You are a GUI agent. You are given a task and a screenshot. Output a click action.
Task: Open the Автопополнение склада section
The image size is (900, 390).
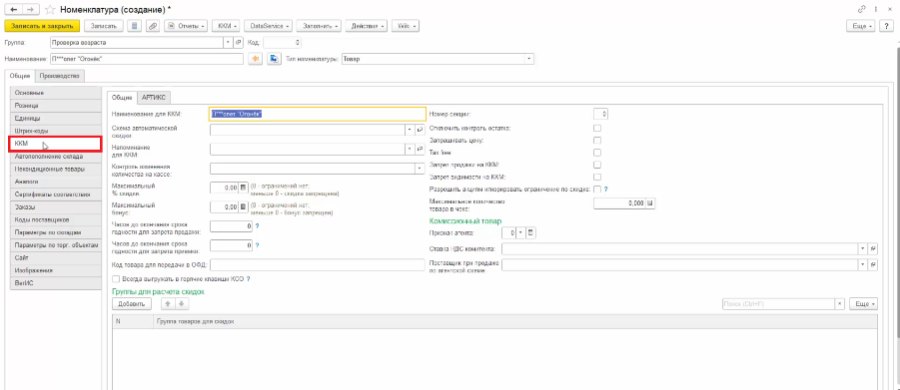coord(55,156)
